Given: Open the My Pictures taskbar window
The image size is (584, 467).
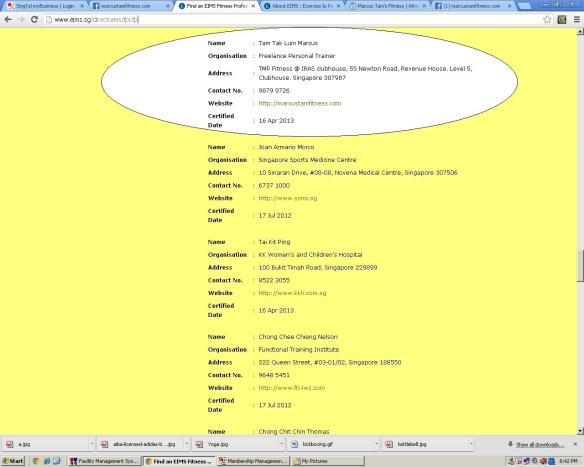Looking at the screenshot, I should [x=328, y=461].
